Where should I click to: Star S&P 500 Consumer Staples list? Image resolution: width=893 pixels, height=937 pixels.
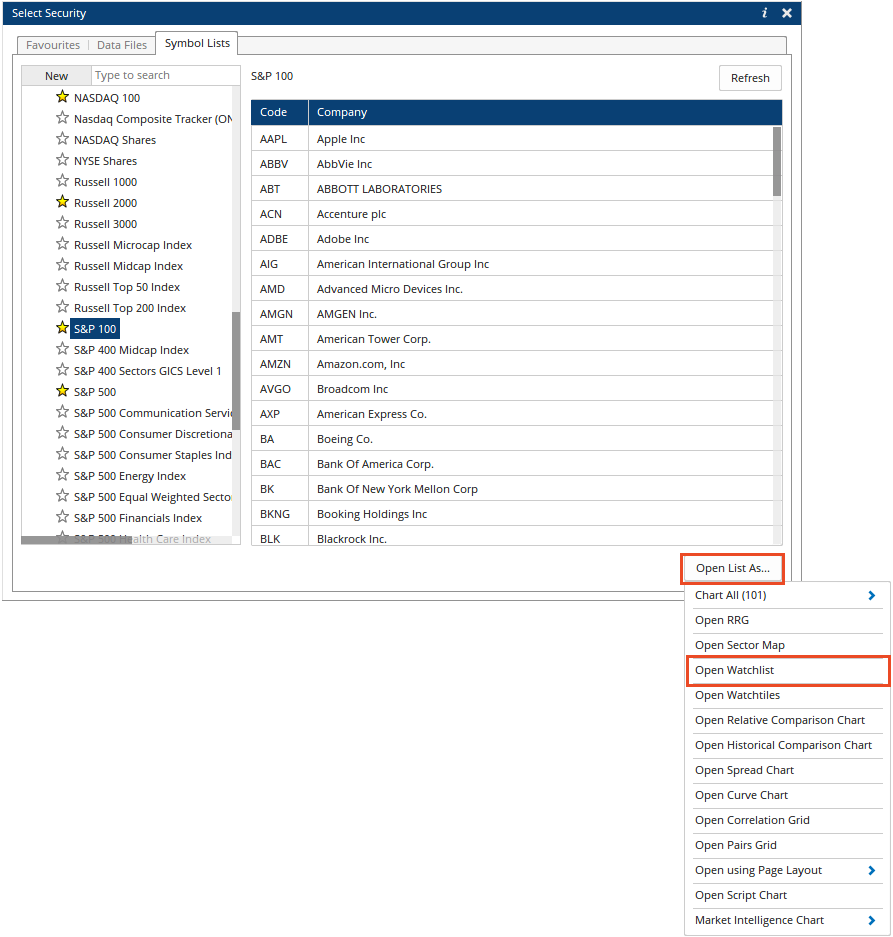click(x=62, y=454)
